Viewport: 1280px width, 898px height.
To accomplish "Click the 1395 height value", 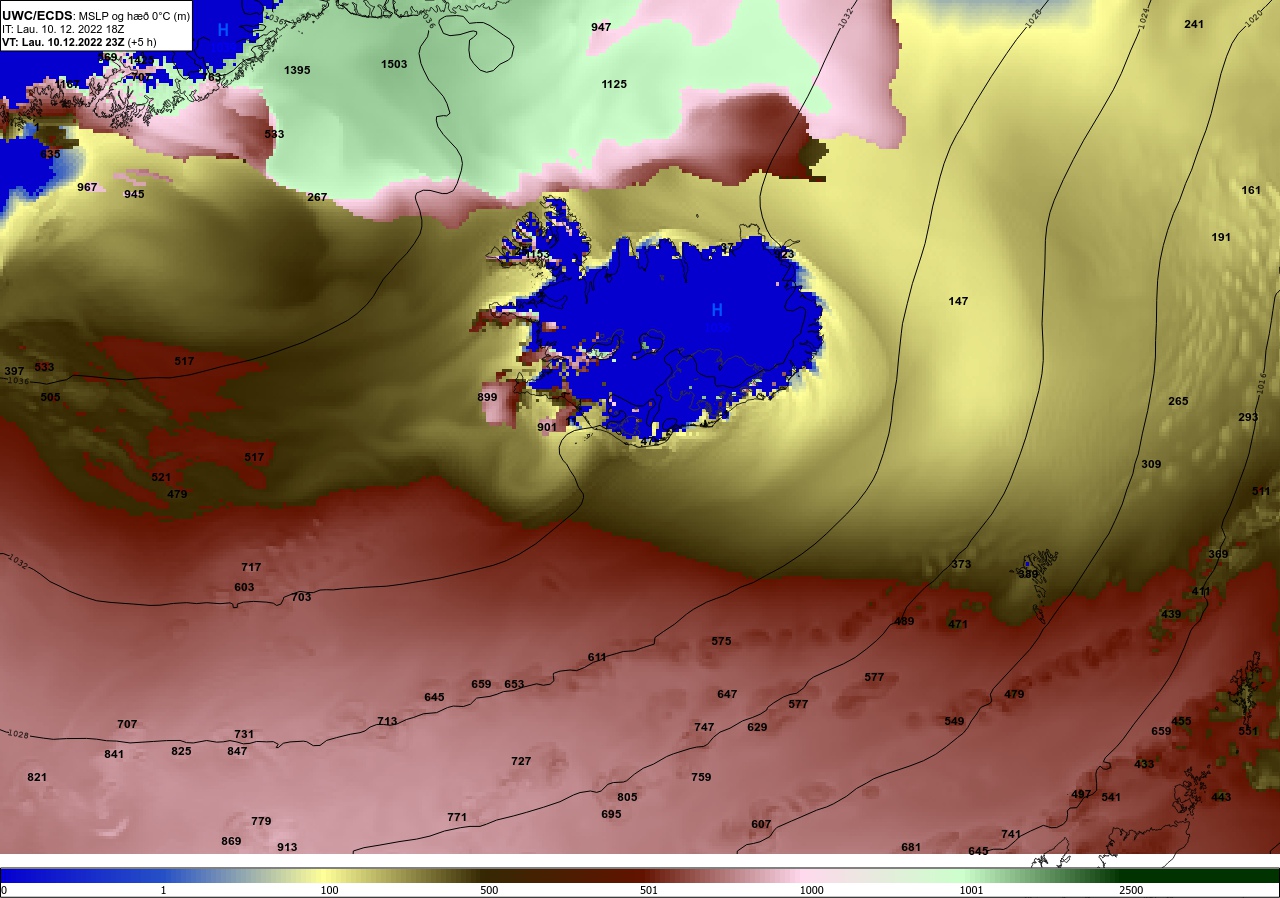I will pyautogui.click(x=297, y=70).
